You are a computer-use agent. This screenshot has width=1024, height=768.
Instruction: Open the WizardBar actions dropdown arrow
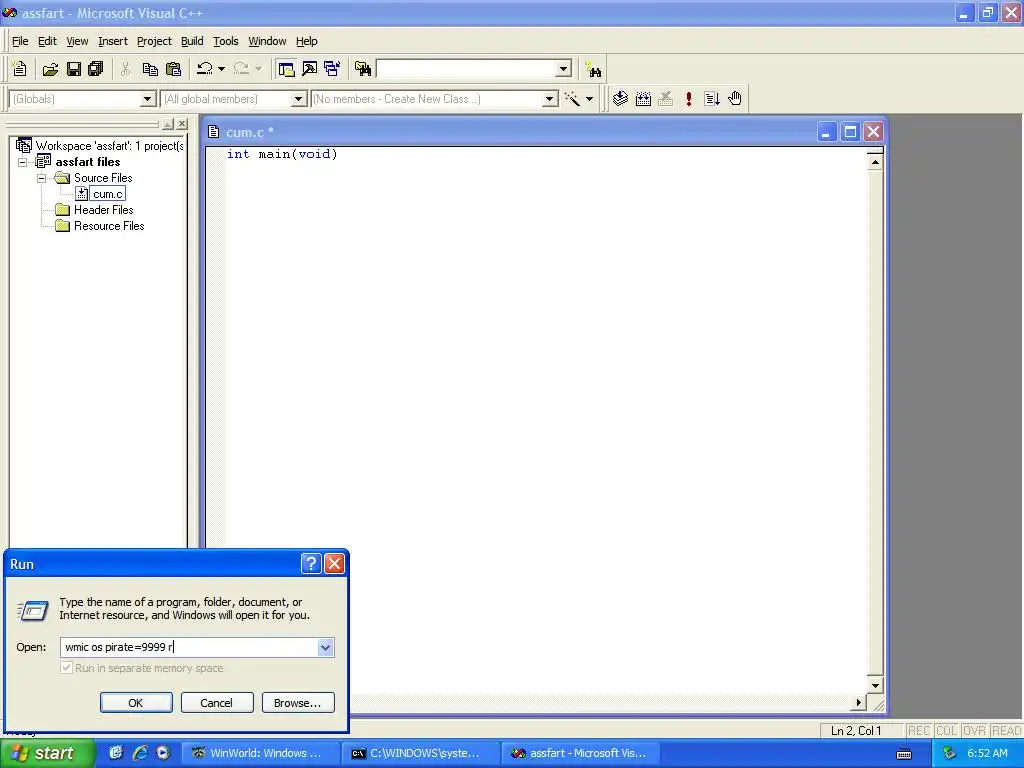click(x=589, y=99)
